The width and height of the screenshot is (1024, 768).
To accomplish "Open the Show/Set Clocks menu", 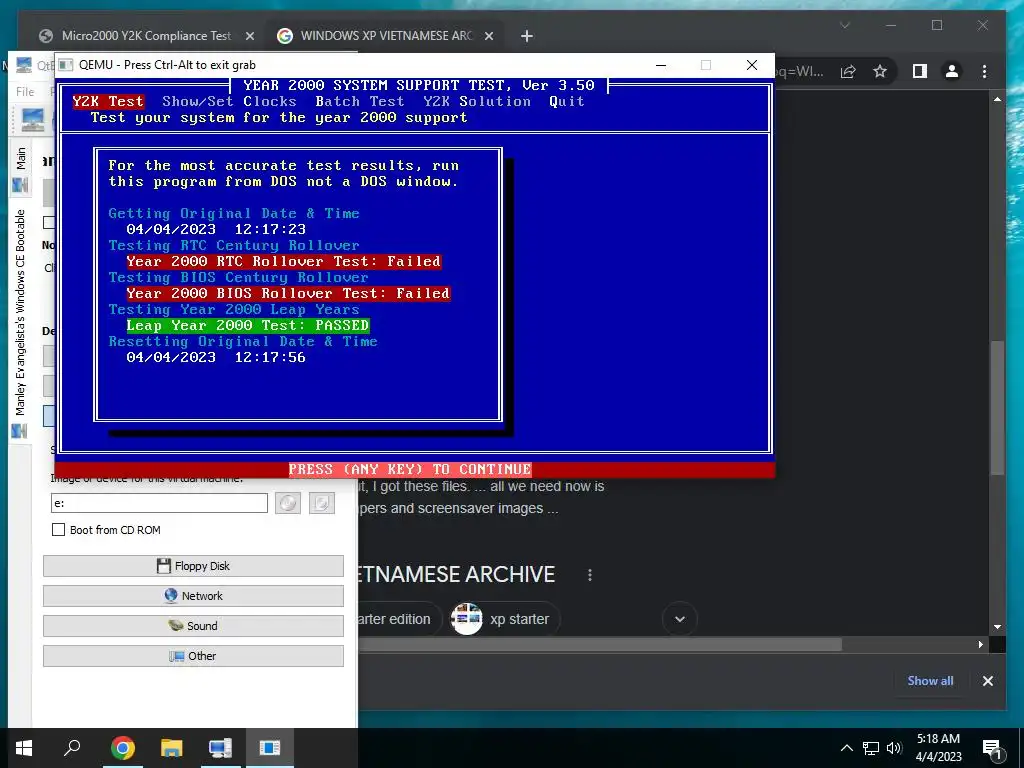I will [229, 101].
